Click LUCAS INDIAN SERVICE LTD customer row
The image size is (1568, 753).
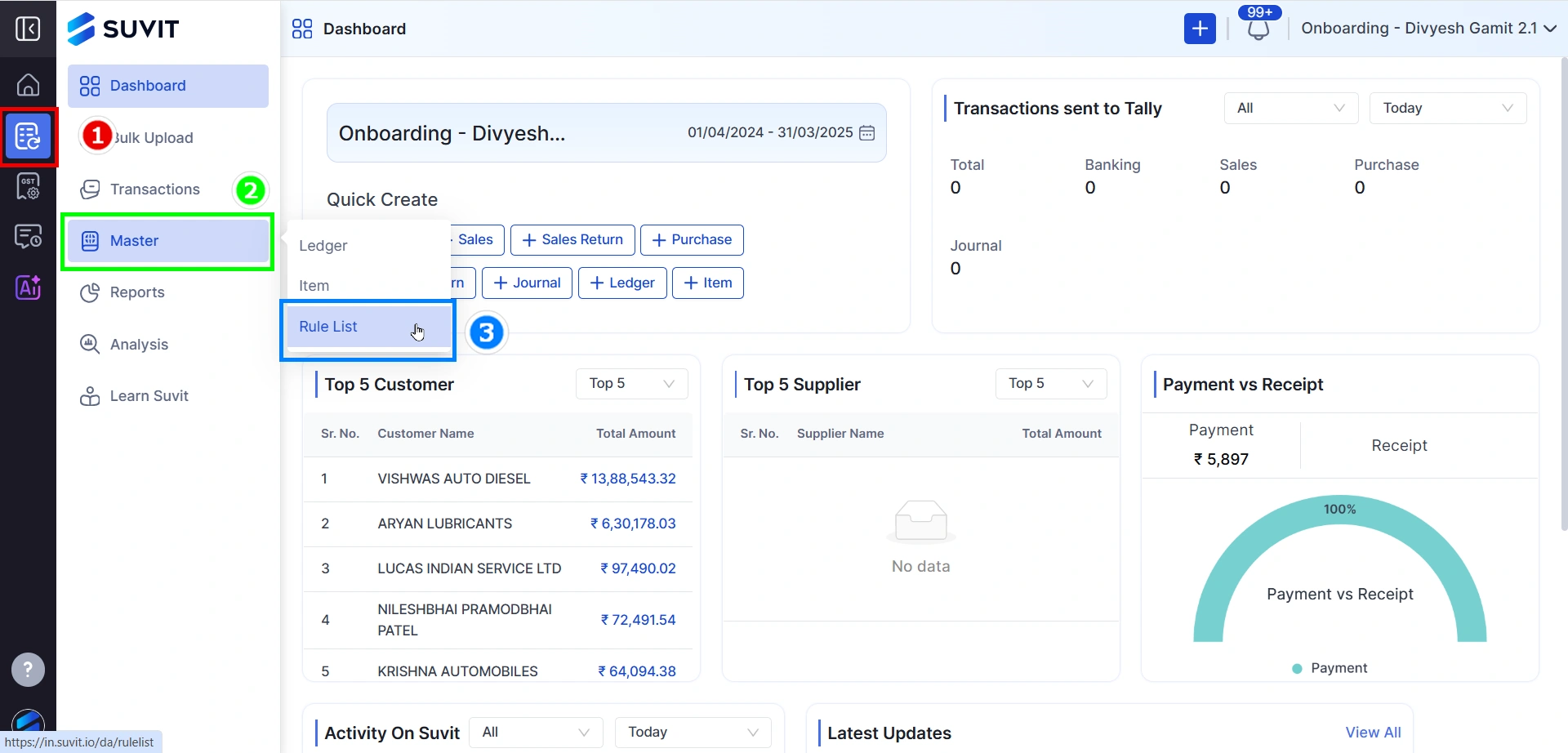(x=497, y=568)
